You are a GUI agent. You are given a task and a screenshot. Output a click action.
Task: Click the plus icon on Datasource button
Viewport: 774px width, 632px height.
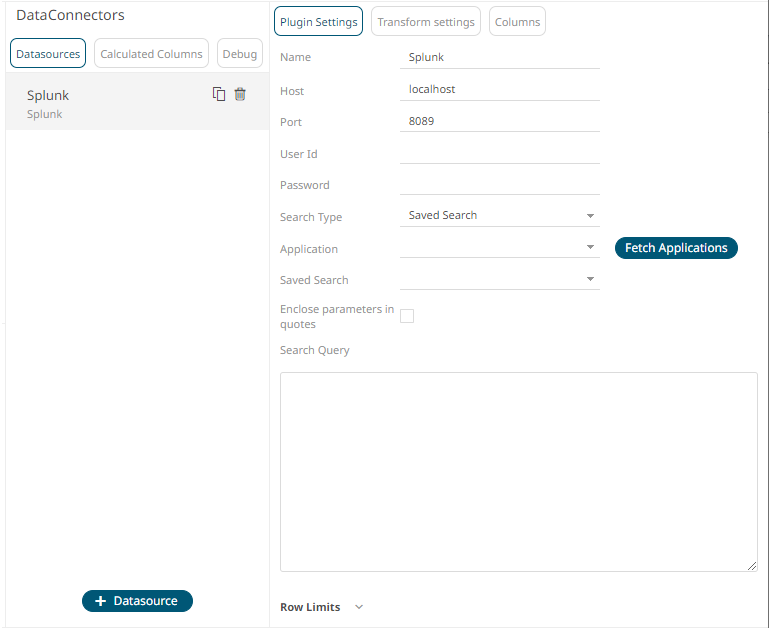pos(101,601)
